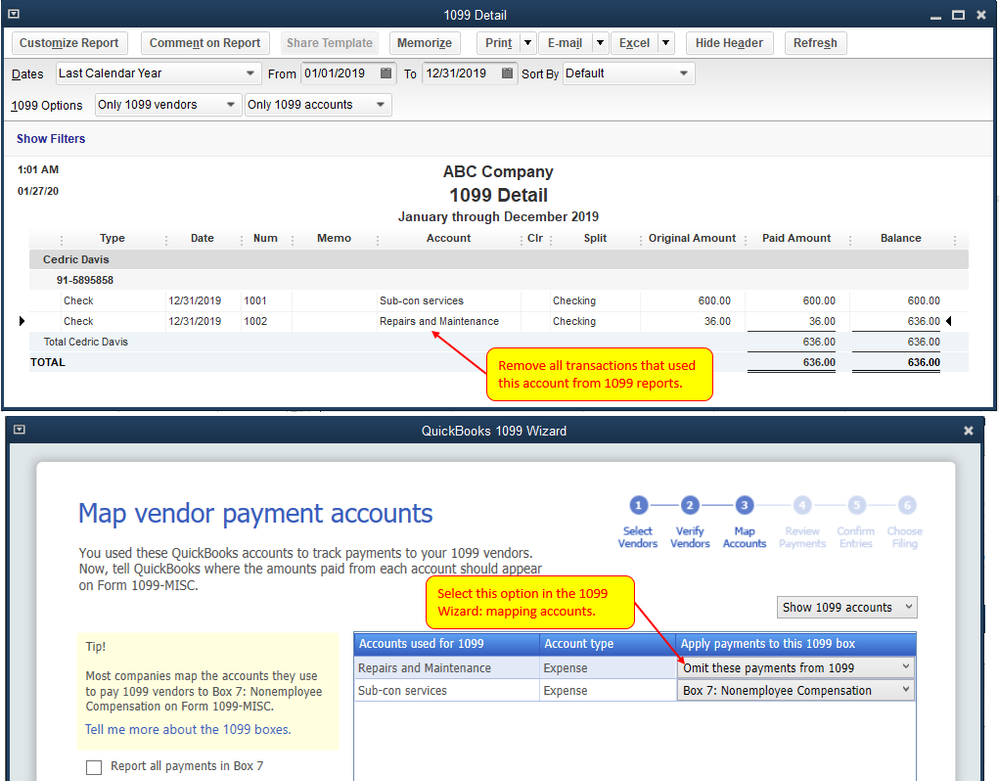Click the Split column header
999x781 pixels.
(x=595, y=238)
